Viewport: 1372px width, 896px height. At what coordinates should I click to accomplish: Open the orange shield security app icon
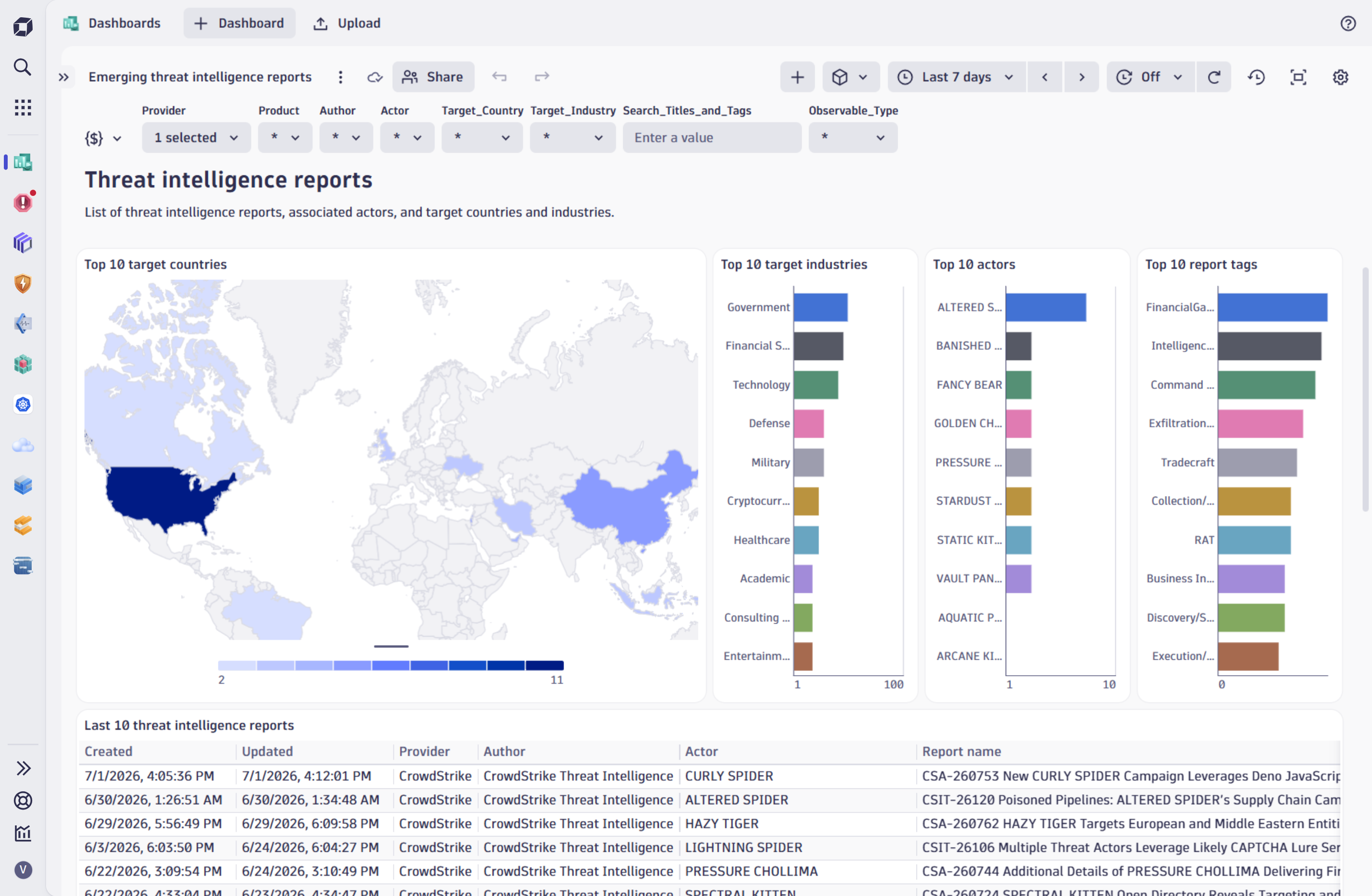[x=23, y=283]
